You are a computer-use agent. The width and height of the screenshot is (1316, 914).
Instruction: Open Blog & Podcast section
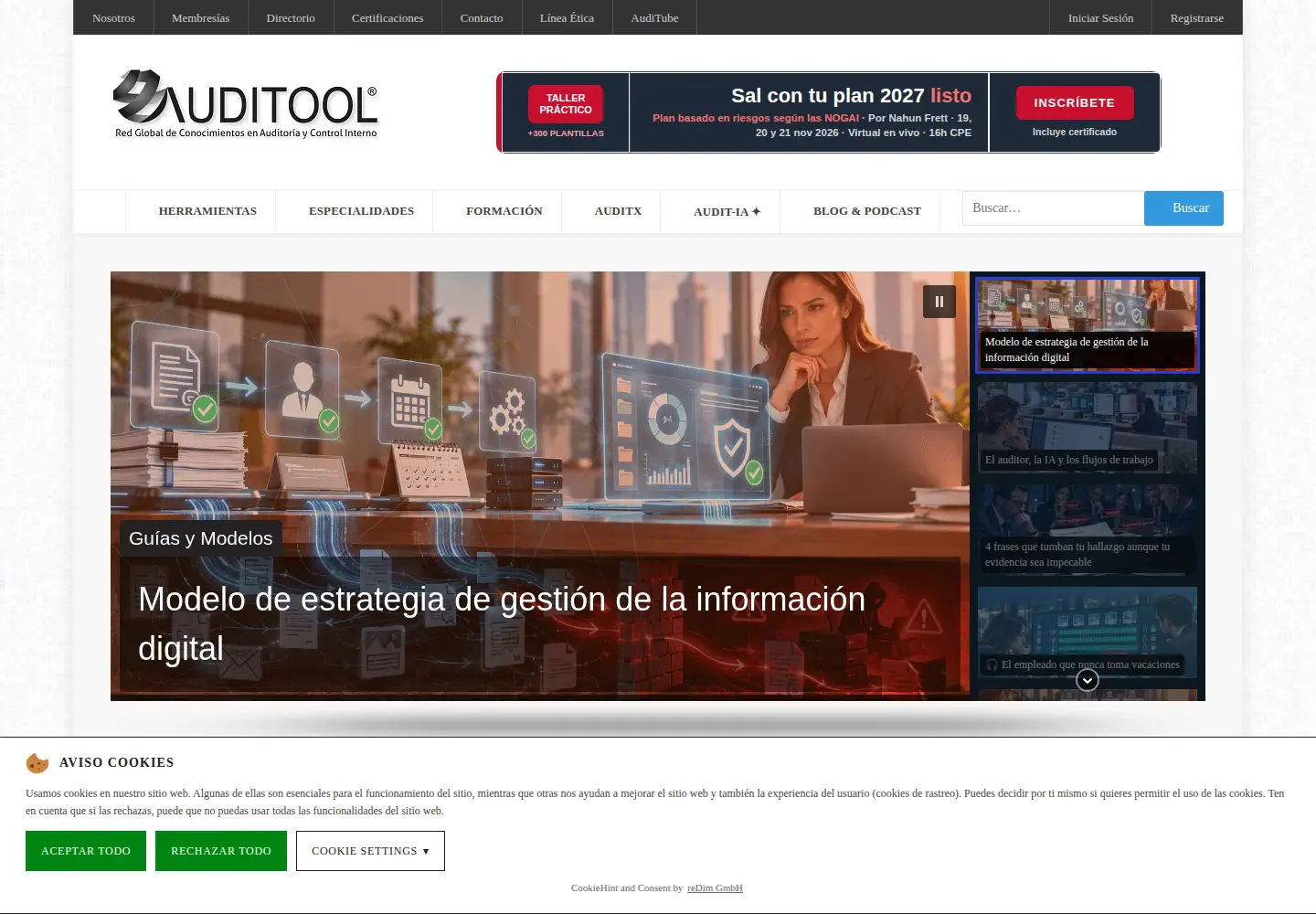tap(867, 211)
